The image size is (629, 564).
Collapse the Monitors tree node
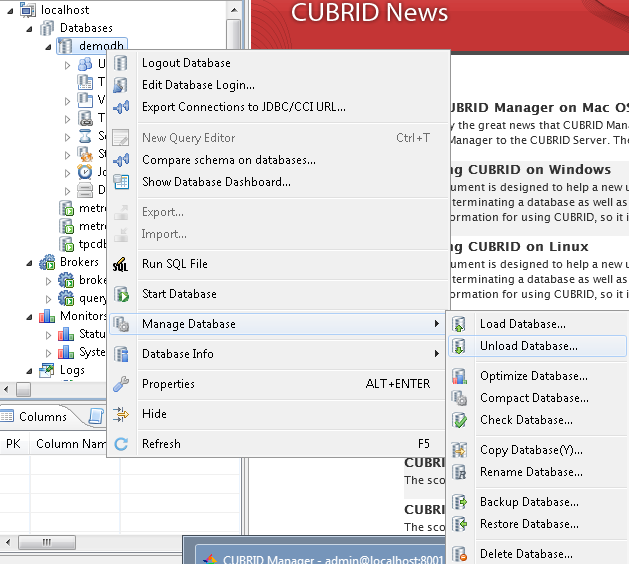click(x=29, y=317)
